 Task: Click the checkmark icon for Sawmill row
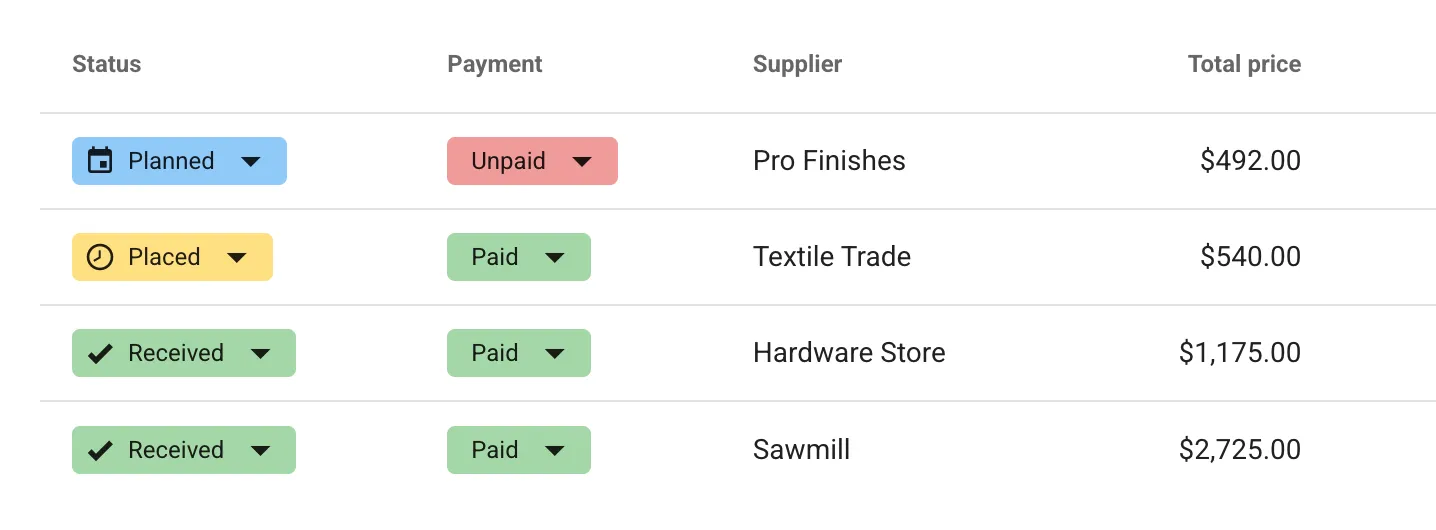[x=100, y=450]
